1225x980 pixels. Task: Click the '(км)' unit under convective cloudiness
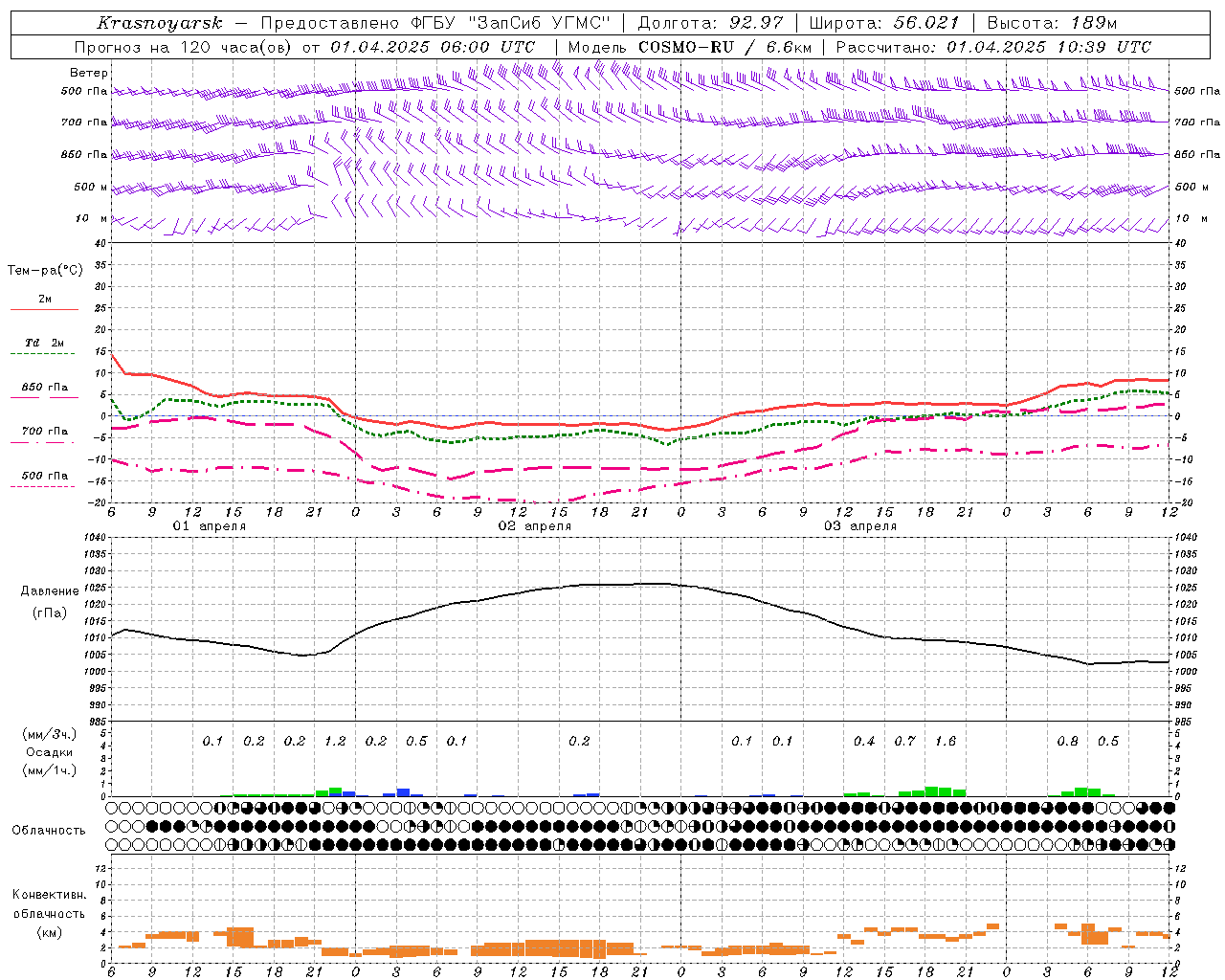tap(49, 932)
